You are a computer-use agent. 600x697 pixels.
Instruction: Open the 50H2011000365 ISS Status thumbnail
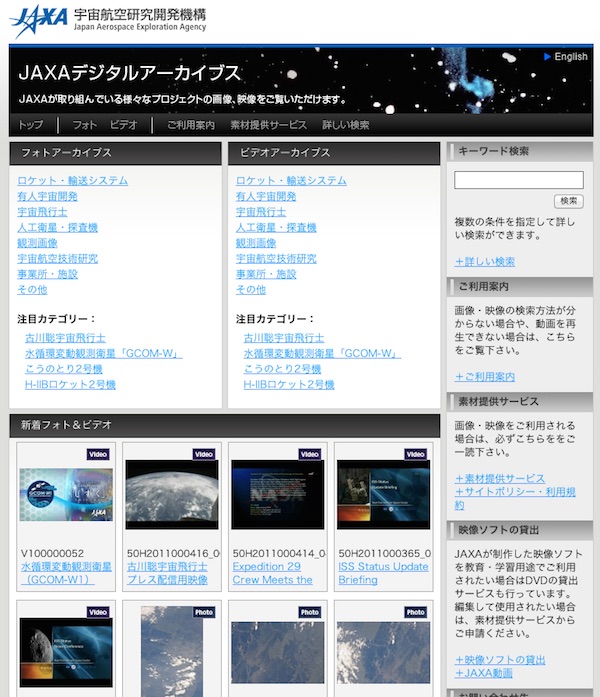[383, 495]
